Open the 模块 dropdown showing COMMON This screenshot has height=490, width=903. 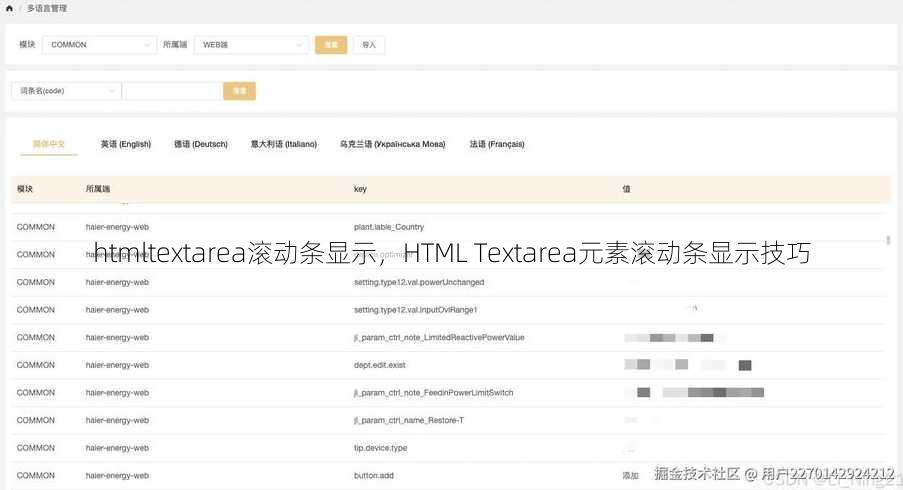tap(100, 45)
